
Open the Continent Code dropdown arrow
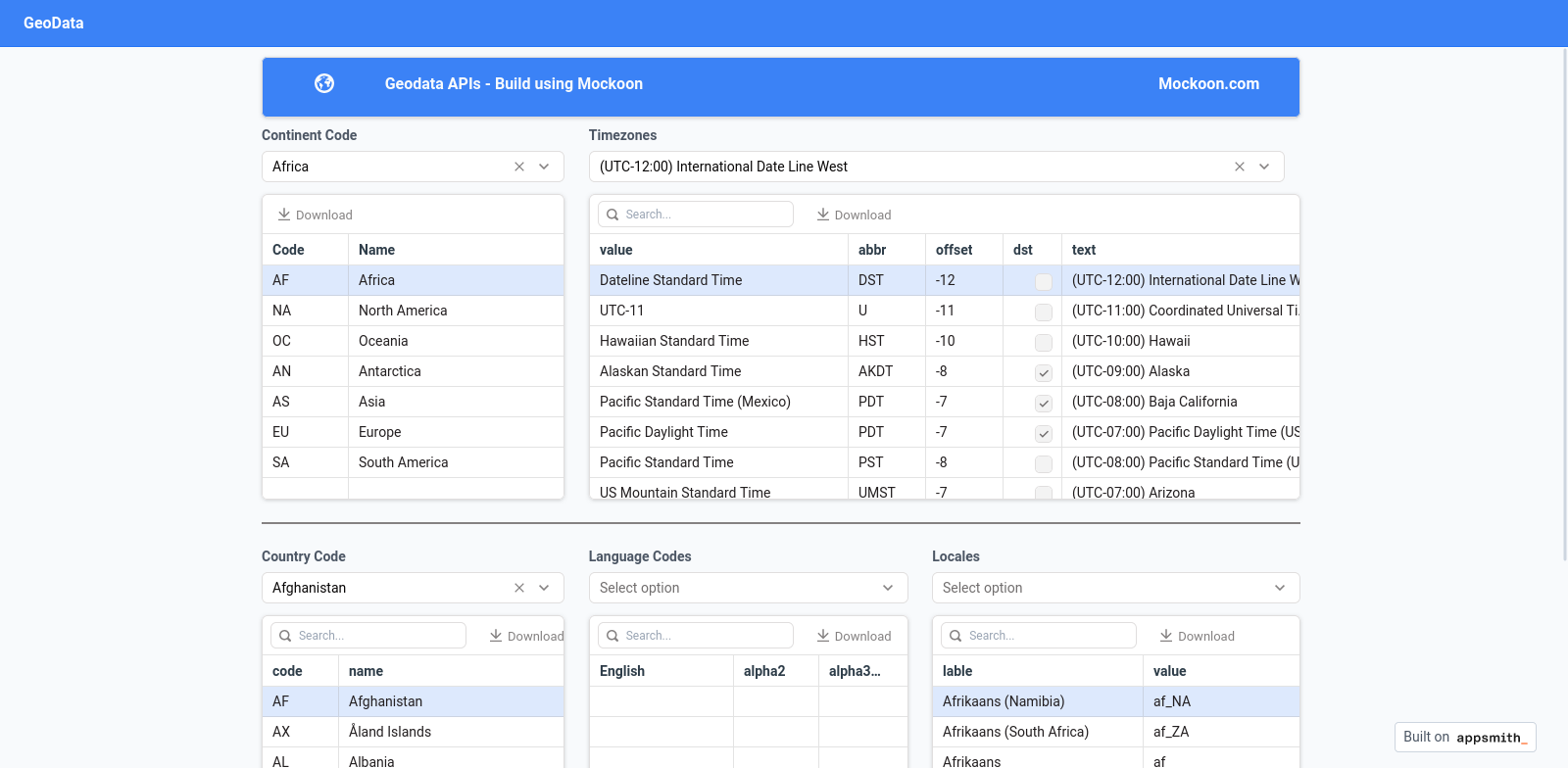coord(544,167)
